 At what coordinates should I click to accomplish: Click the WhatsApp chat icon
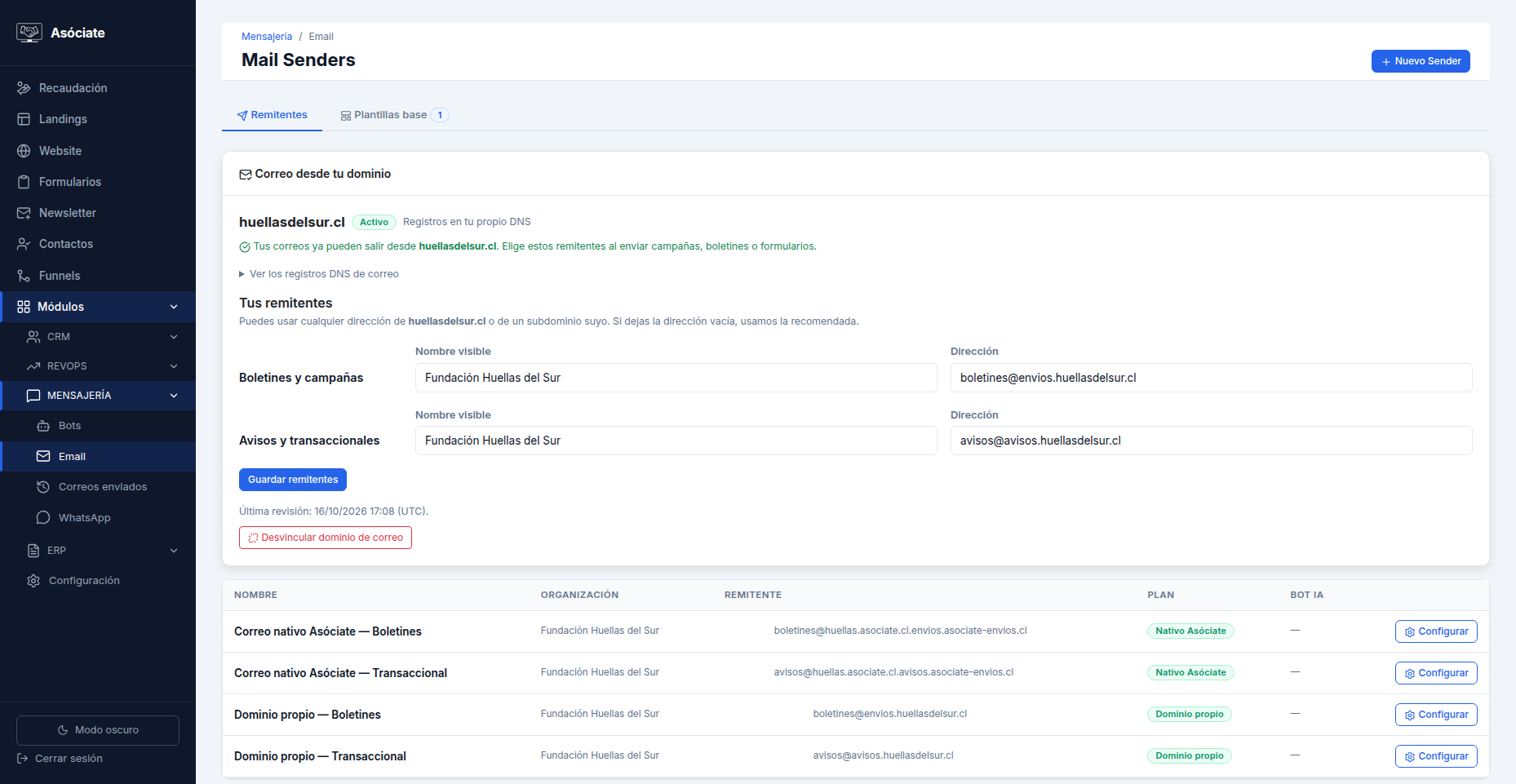click(x=43, y=518)
